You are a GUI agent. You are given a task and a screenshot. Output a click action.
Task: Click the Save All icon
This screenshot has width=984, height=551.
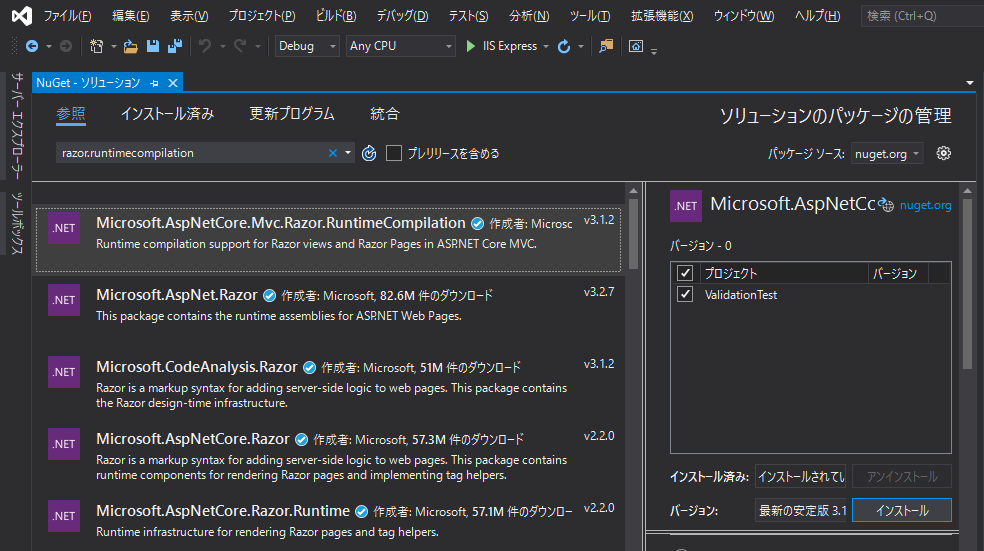[175, 46]
